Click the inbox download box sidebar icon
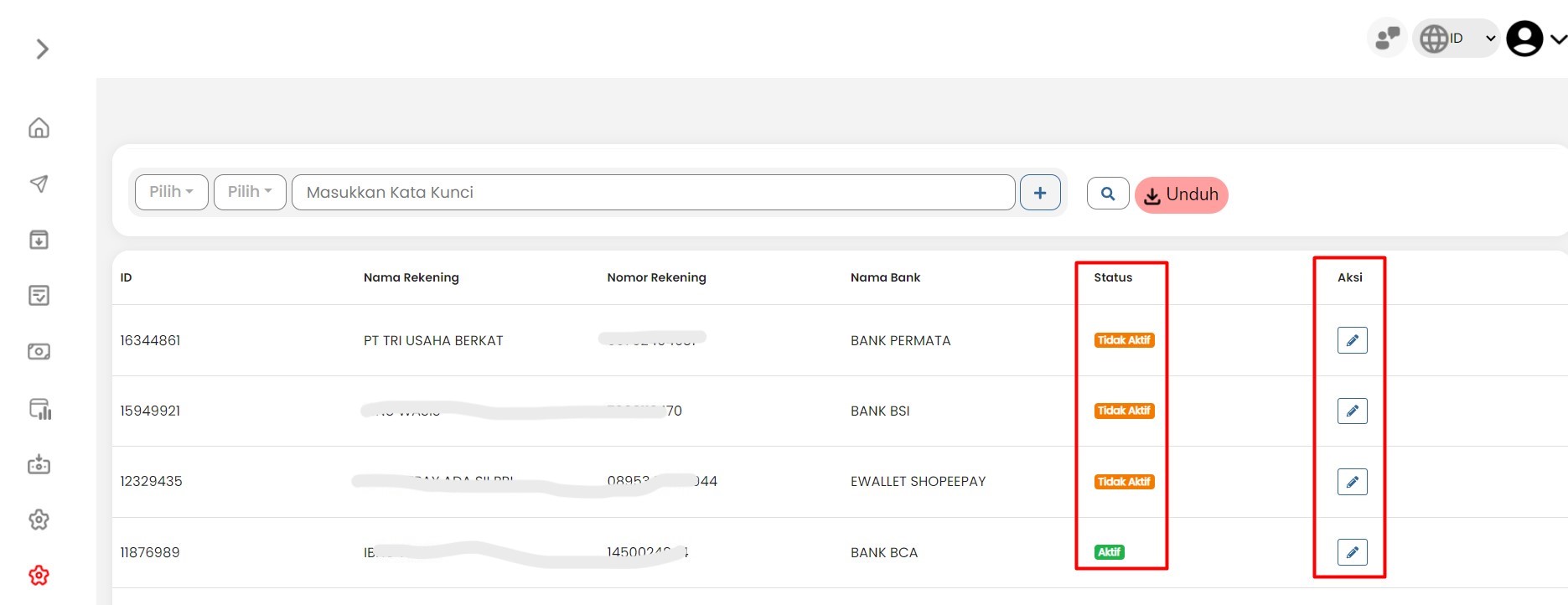1568x605 pixels. pos(39,240)
